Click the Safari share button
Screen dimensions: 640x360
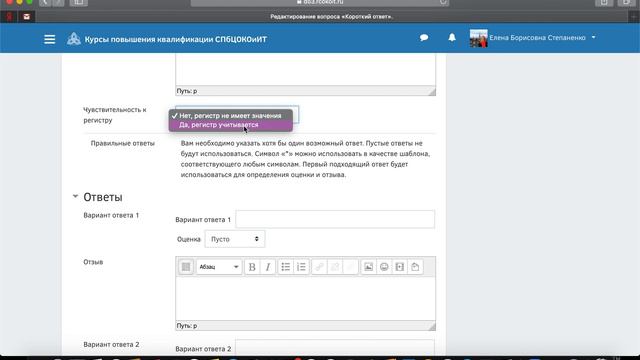(x=604, y=2)
